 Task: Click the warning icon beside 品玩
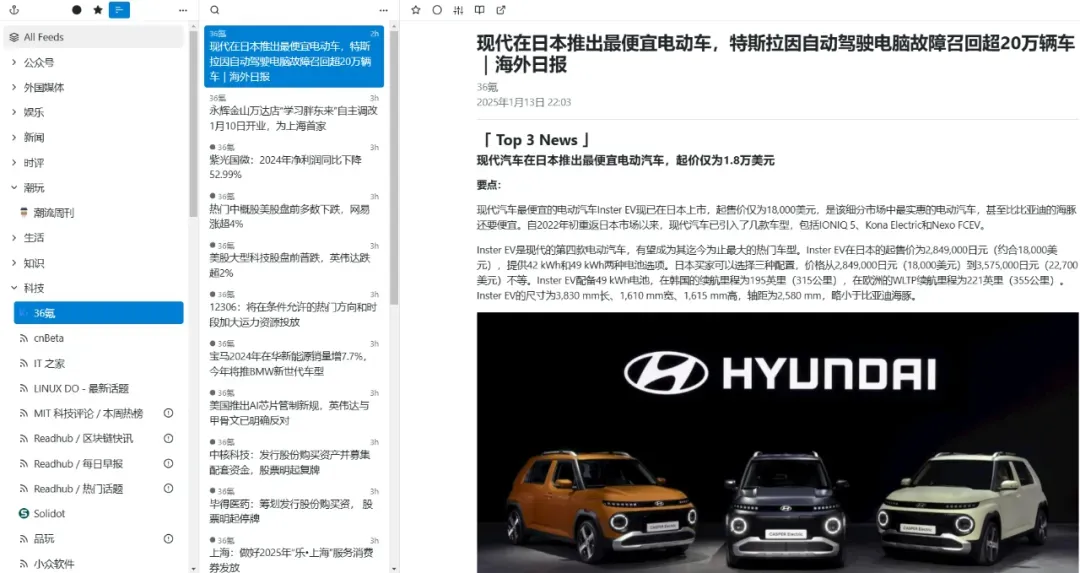tap(168, 539)
